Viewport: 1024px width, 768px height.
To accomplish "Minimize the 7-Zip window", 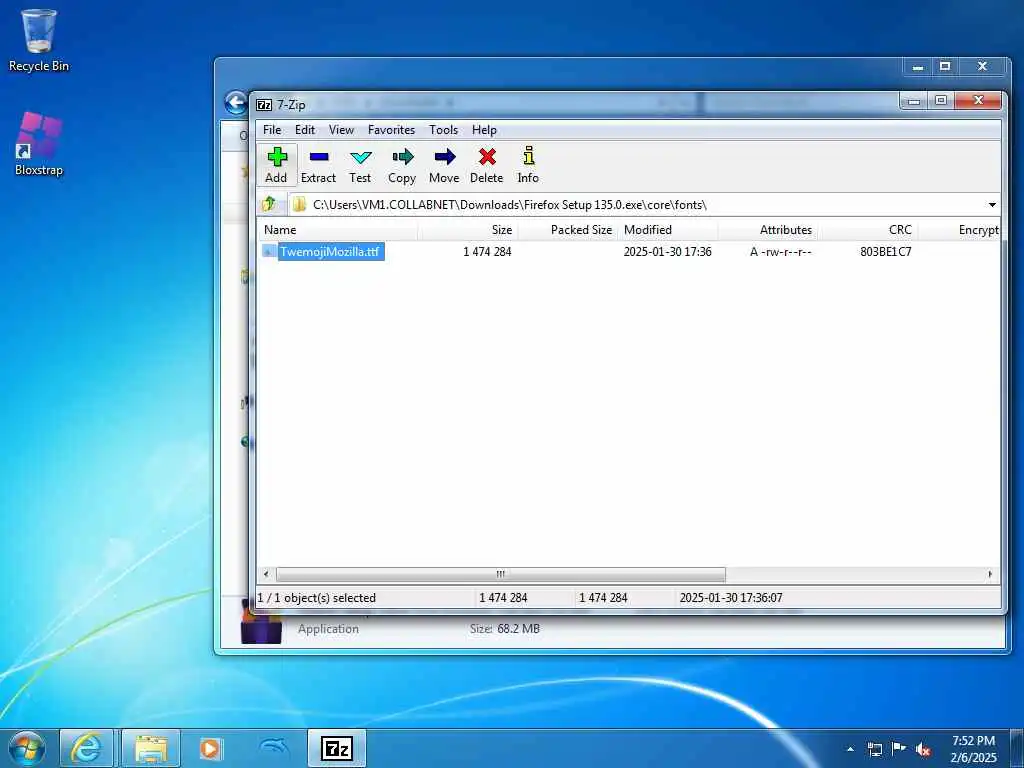I will pos(914,101).
